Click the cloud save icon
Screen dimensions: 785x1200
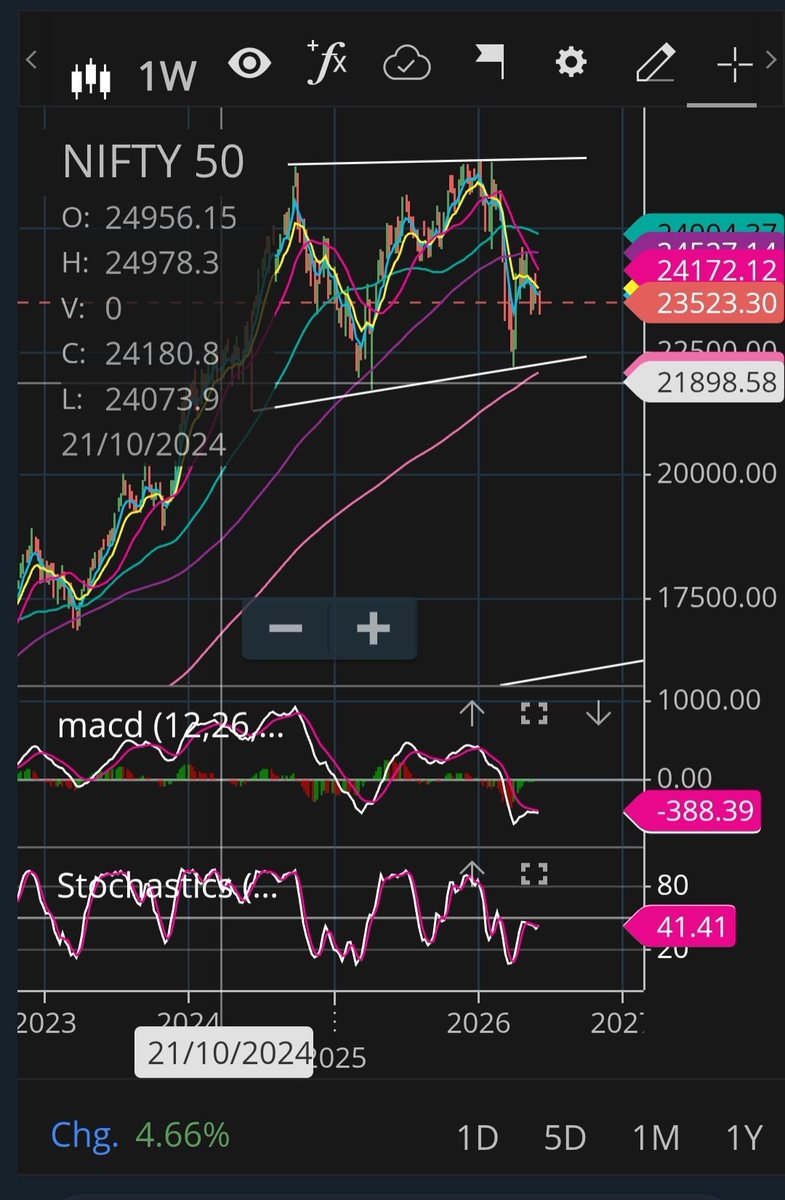click(407, 65)
